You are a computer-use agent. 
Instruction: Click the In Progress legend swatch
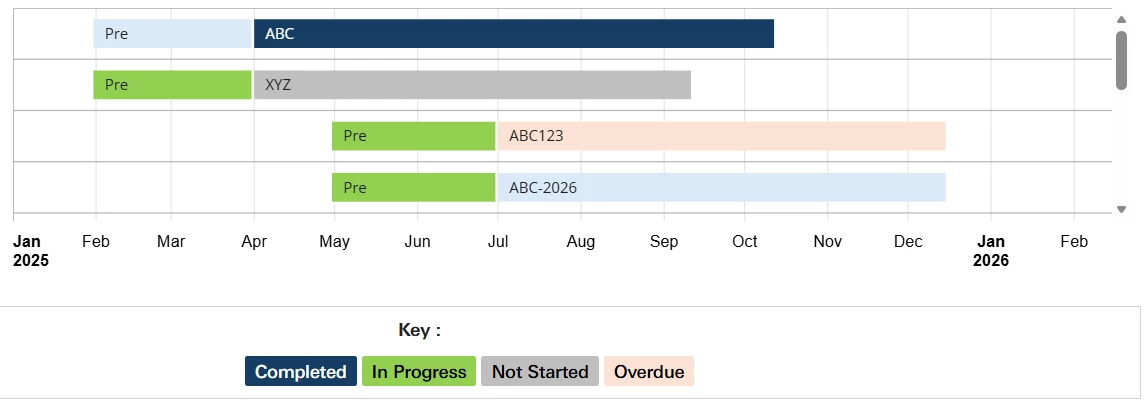click(419, 371)
